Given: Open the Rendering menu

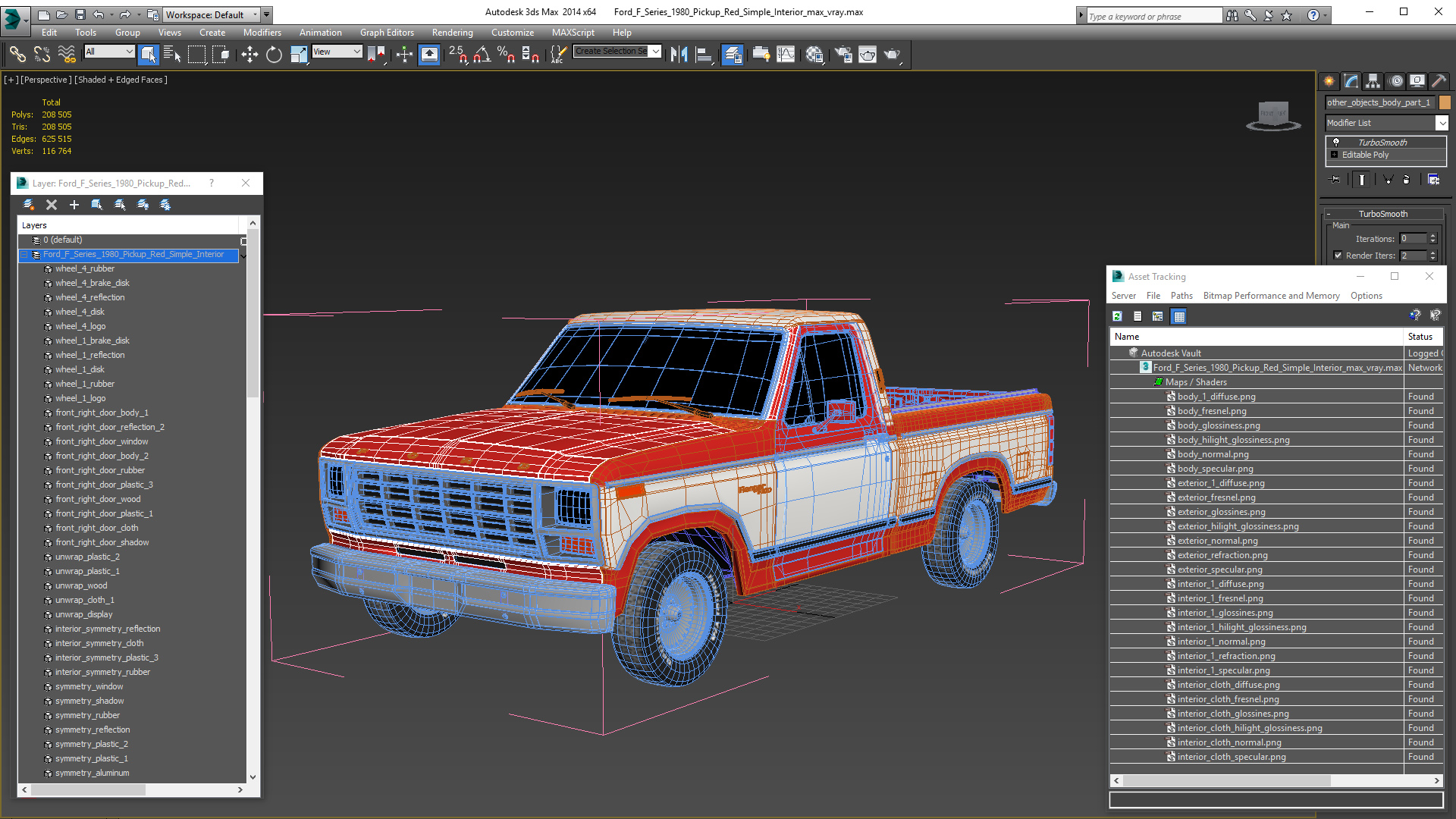Looking at the screenshot, I should (x=452, y=33).
